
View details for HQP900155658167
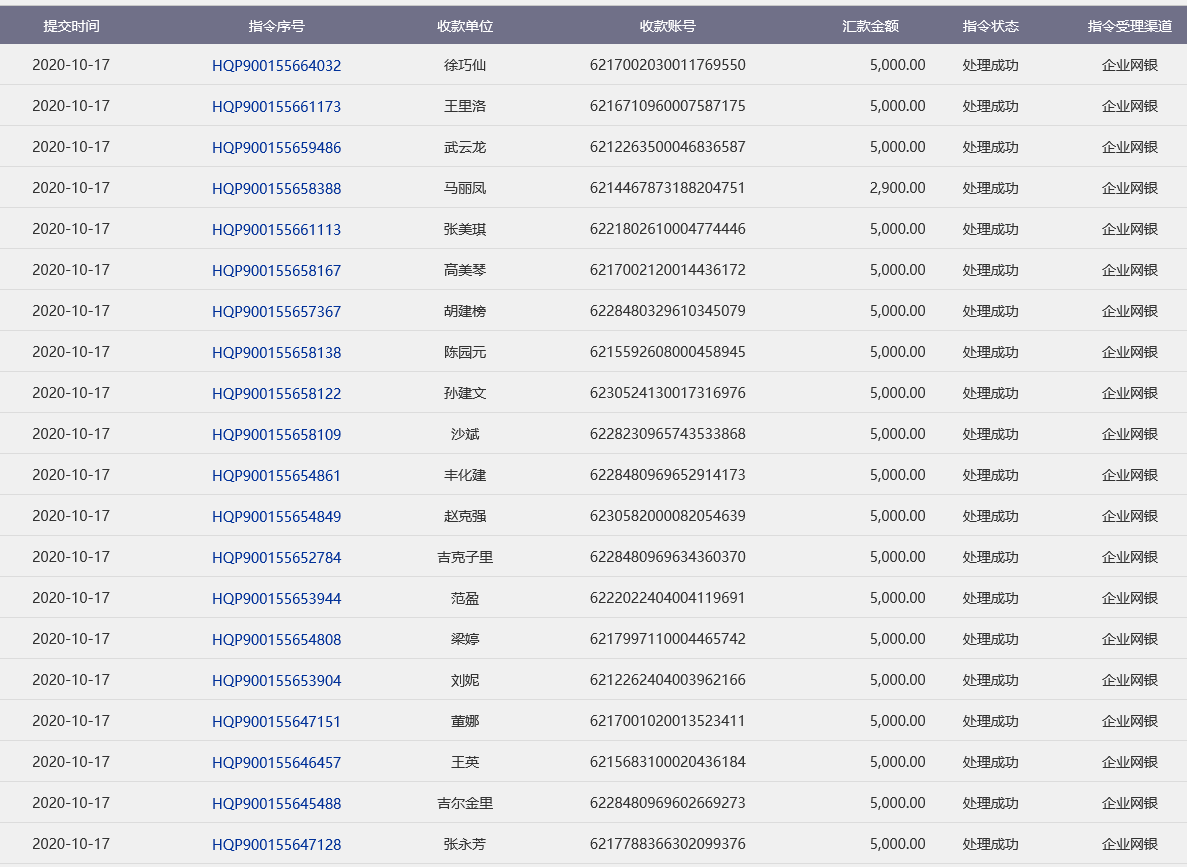pyautogui.click(x=276, y=271)
